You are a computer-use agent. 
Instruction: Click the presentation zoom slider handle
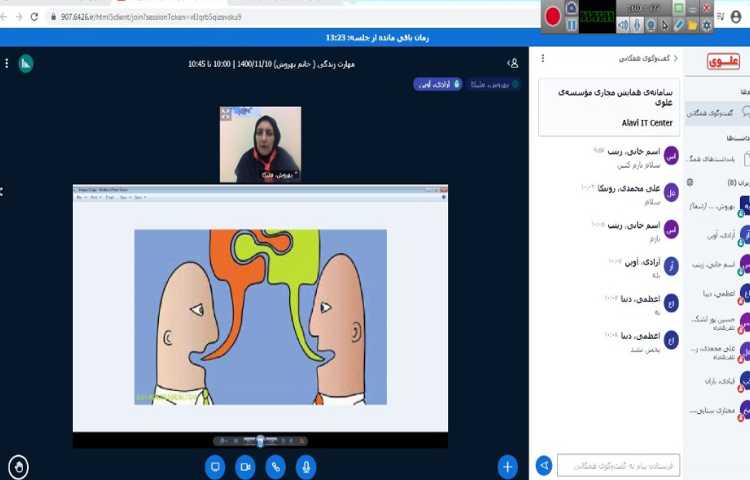click(x=260, y=441)
